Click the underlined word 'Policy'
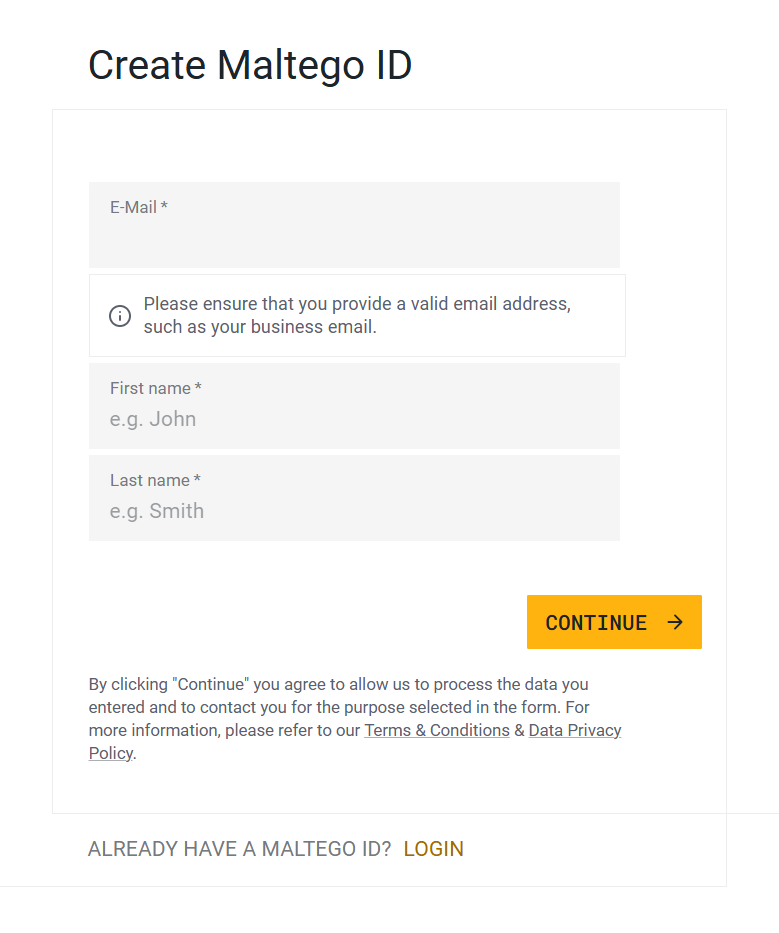This screenshot has height=933, width=779. point(111,753)
